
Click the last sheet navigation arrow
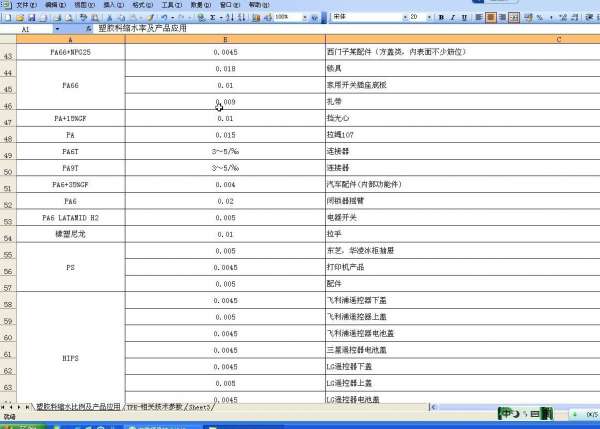(27, 407)
